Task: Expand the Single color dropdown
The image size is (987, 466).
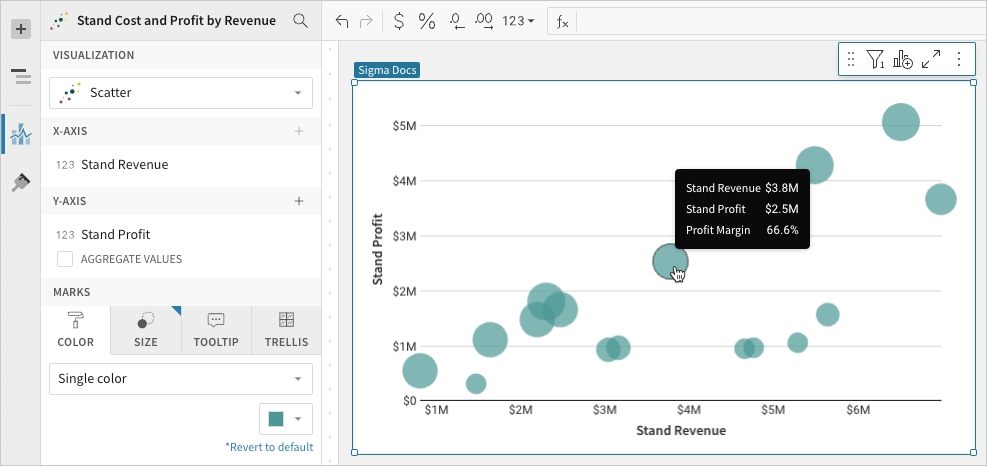Action: (x=181, y=379)
